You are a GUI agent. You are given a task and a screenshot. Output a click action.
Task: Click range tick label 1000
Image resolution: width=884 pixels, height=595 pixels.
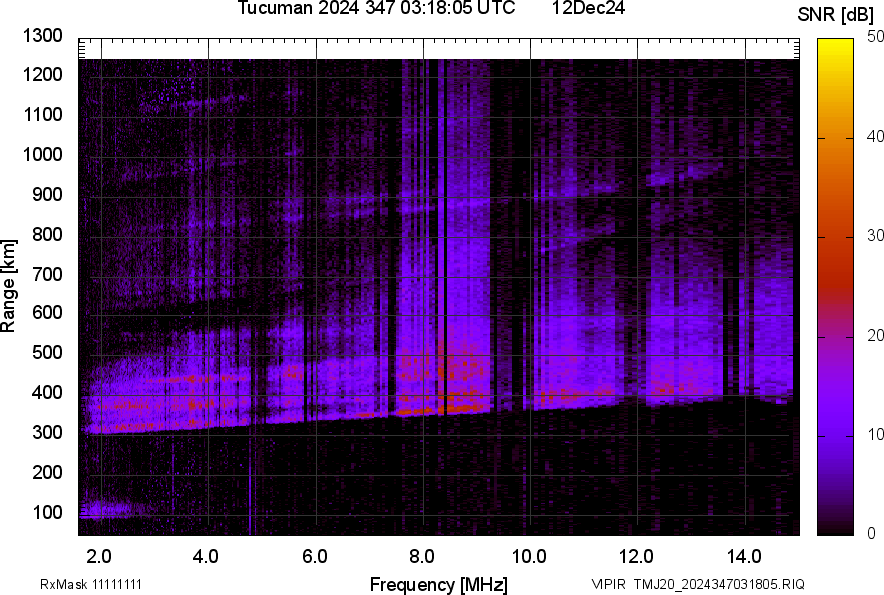pos(42,154)
